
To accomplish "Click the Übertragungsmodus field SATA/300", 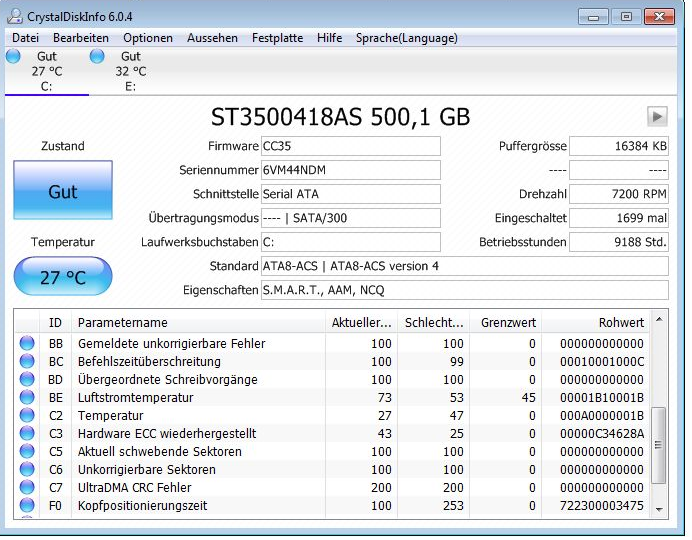I will 350,218.
